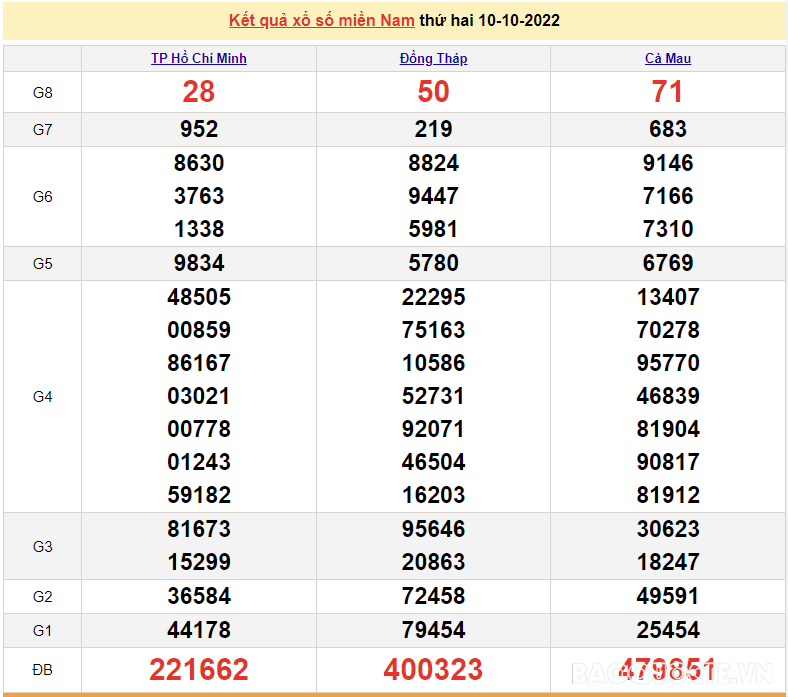Select the red G8 number 28
The width and height of the screenshot is (788, 697).
tap(199, 92)
